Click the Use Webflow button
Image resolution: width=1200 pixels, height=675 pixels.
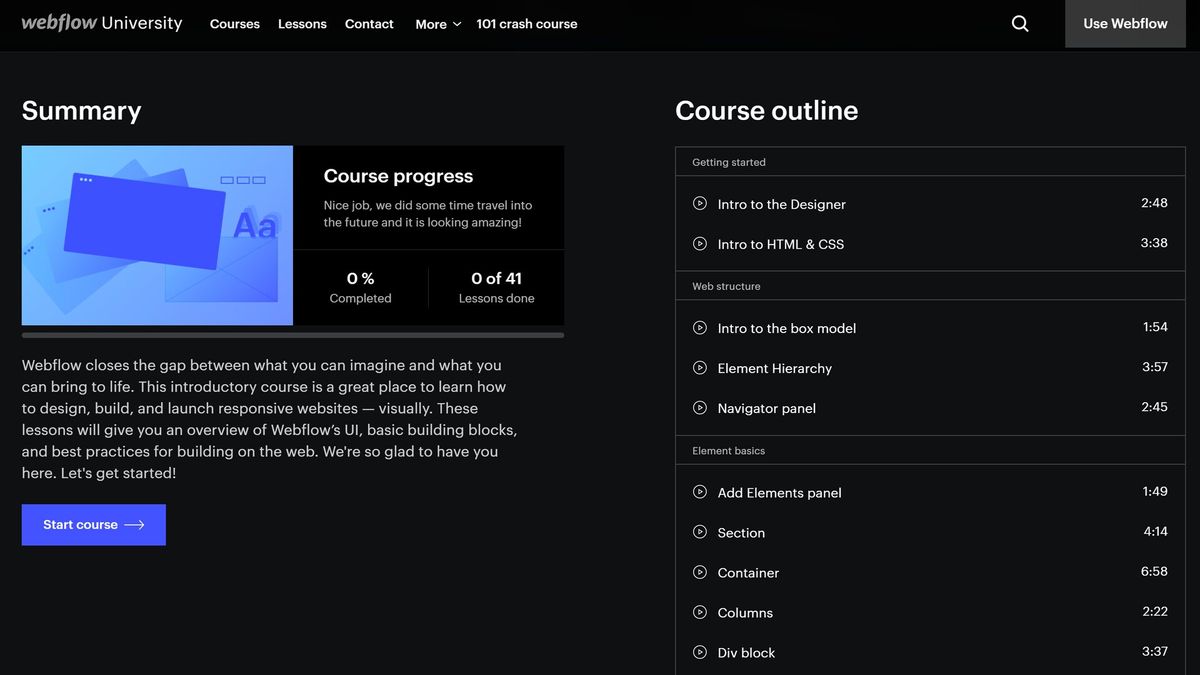1124,23
